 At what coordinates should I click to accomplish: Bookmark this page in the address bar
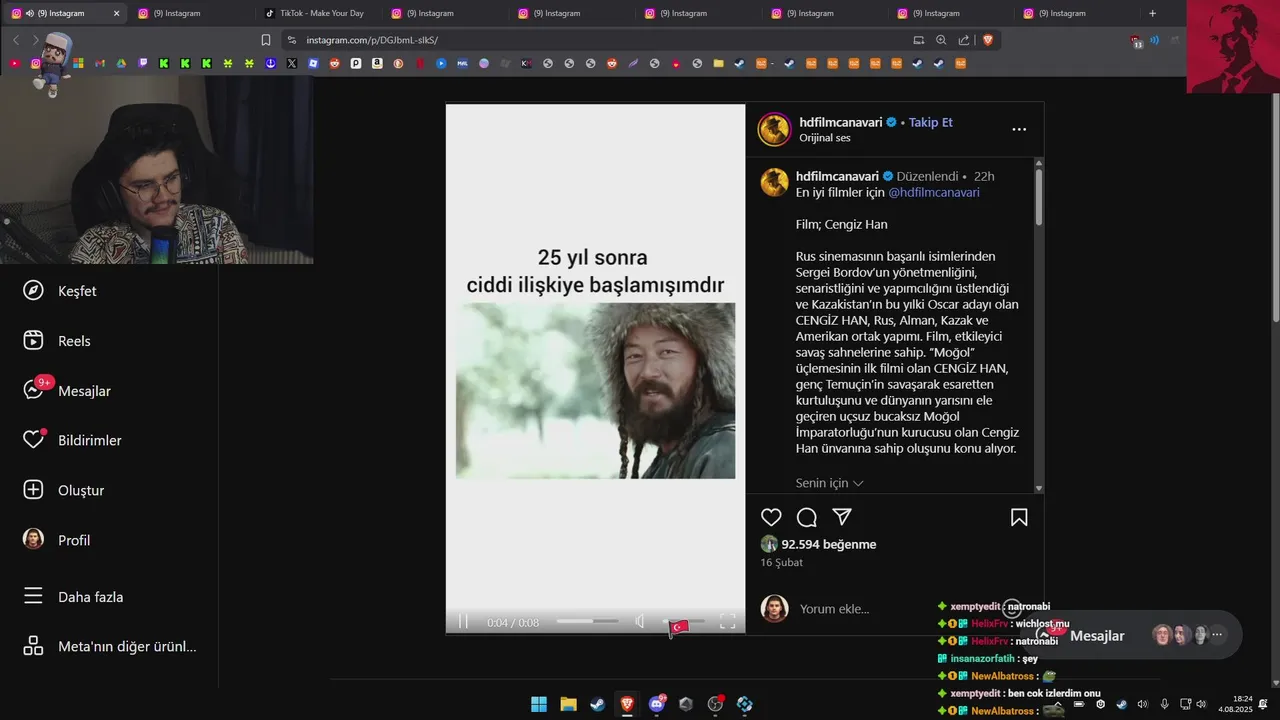[x=266, y=40]
